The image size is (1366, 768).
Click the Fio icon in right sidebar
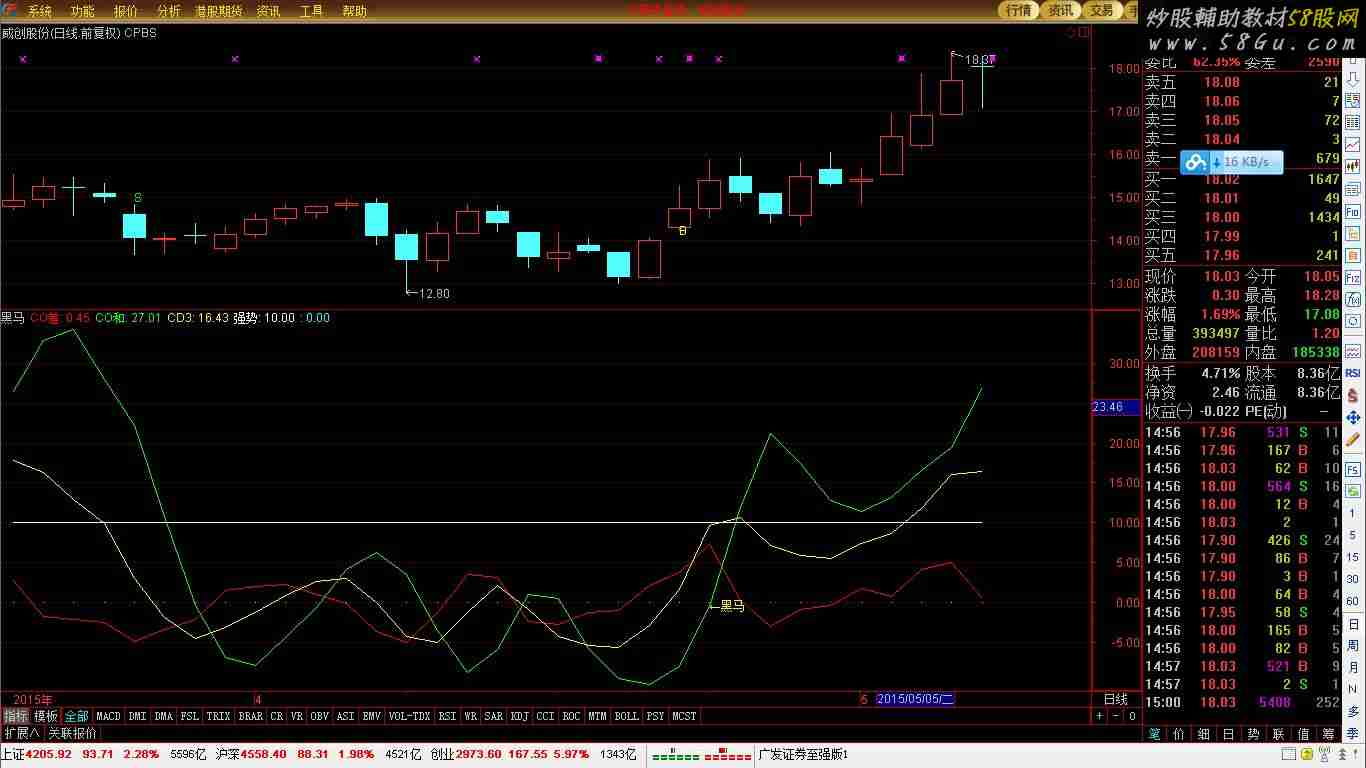pyautogui.click(x=1352, y=212)
